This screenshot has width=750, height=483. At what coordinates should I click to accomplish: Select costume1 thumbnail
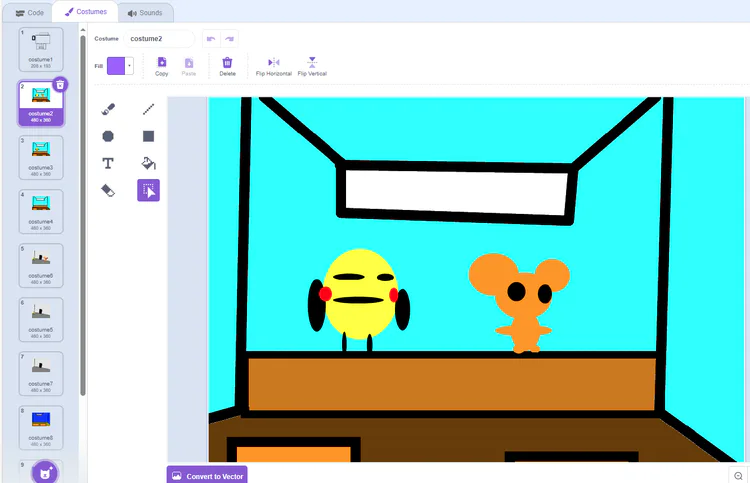click(x=41, y=50)
